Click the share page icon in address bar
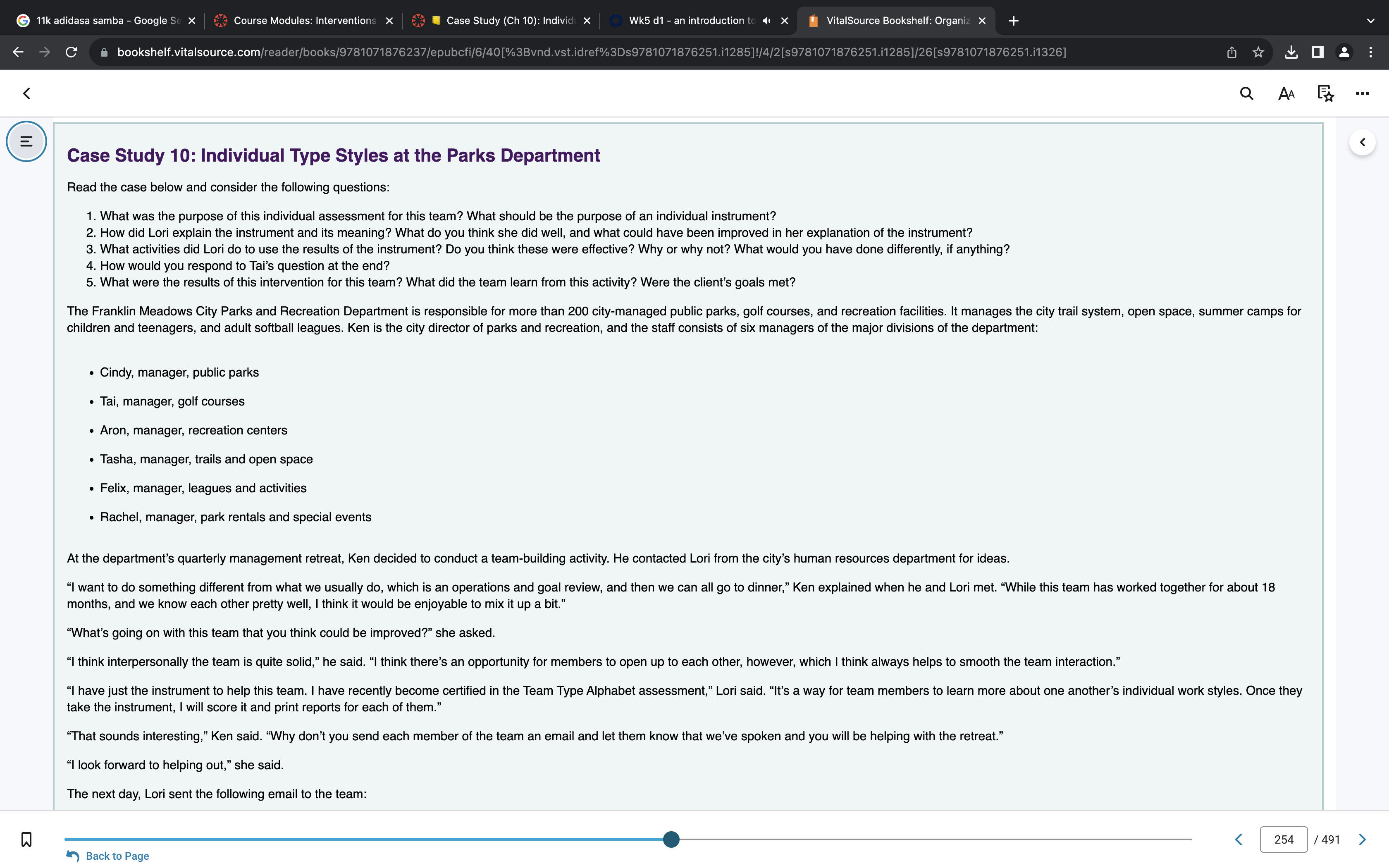Image resolution: width=1389 pixels, height=868 pixels. point(1232,52)
